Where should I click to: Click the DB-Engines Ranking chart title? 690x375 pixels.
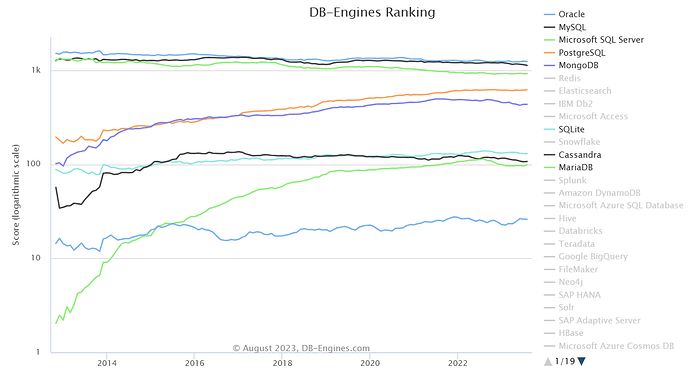tap(372, 12)
